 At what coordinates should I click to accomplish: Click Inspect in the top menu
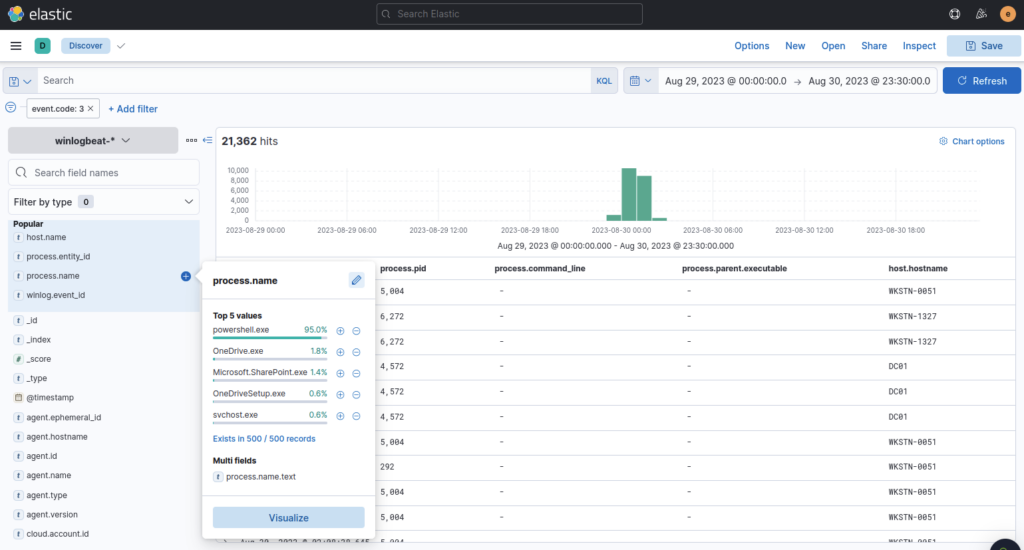(919, 46)
